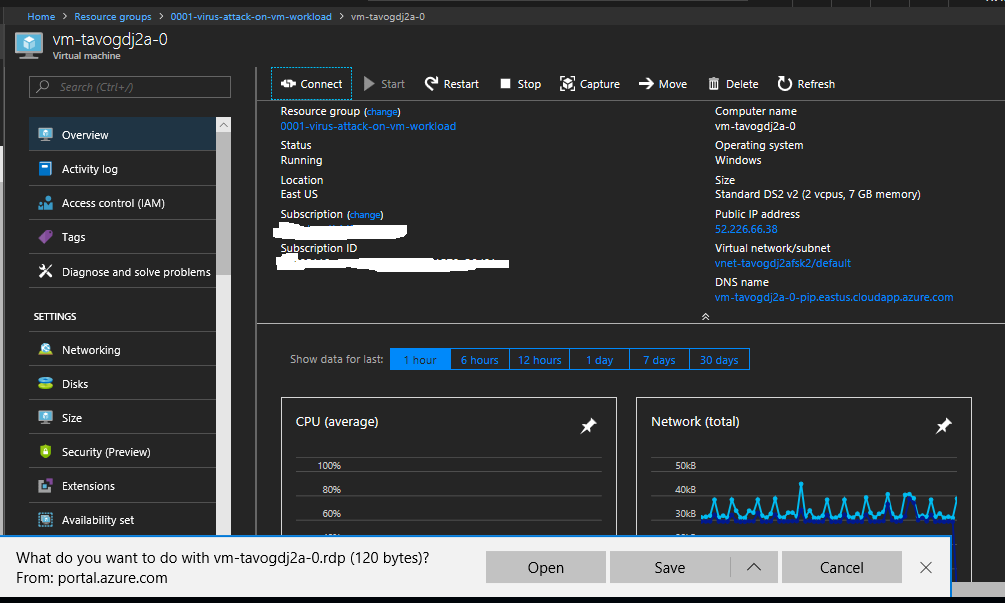Click the Capture icon in the toolbar

coord(567,84)
